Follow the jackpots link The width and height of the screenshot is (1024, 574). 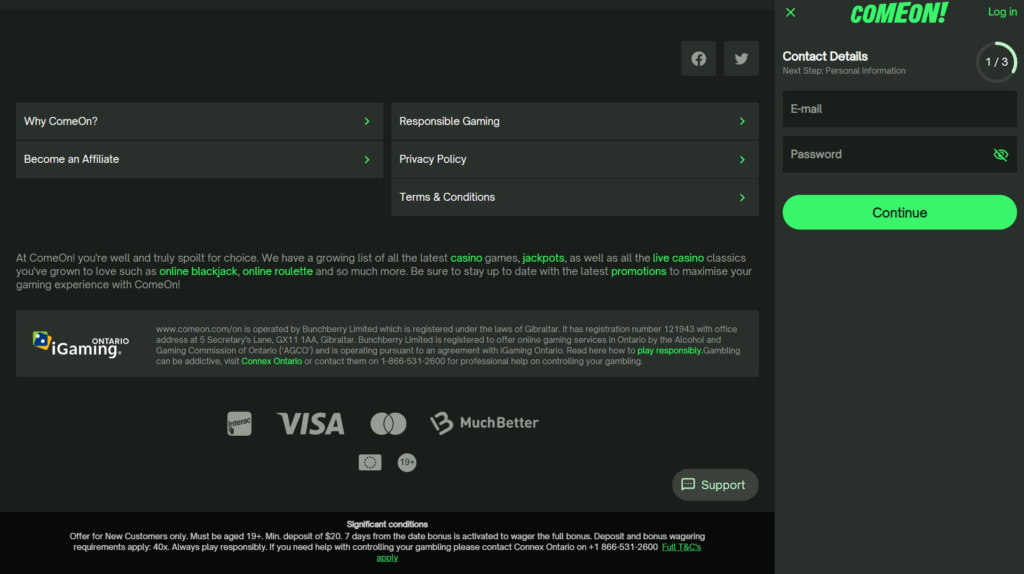(x=543, y=258)
